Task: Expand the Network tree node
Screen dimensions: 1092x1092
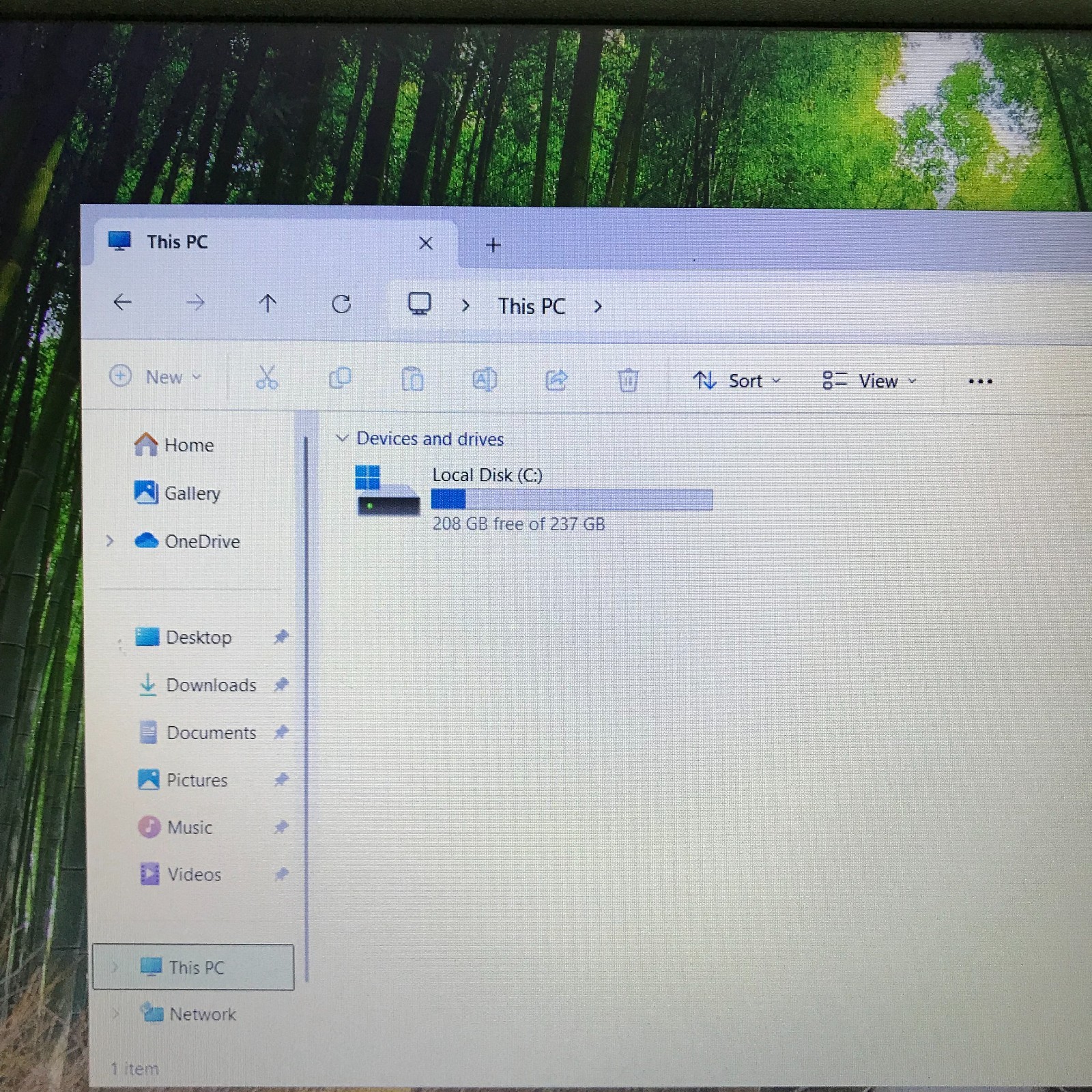Action: tap(115, 1014)
